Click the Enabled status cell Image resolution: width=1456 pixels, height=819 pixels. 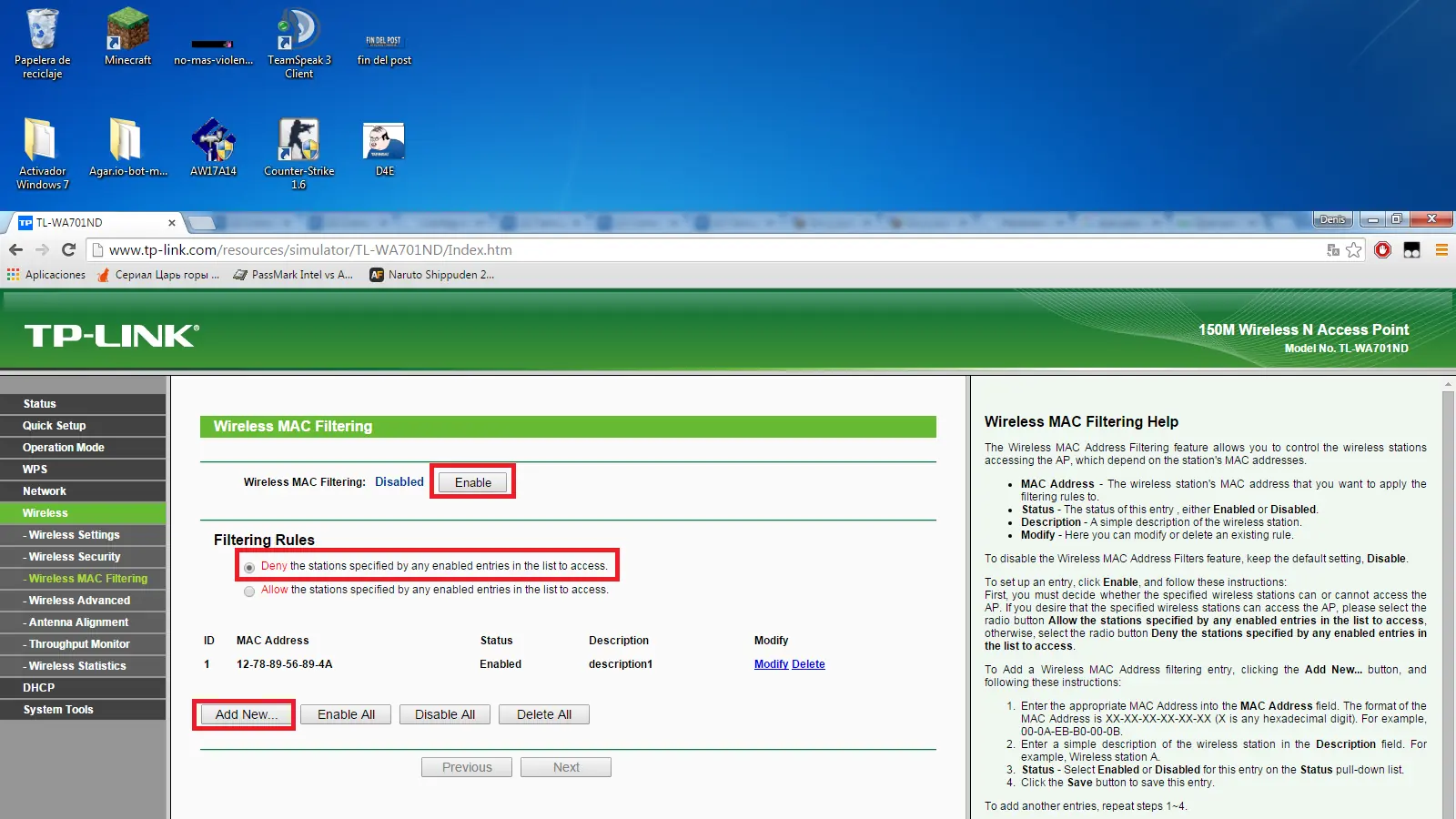point(500,664)
